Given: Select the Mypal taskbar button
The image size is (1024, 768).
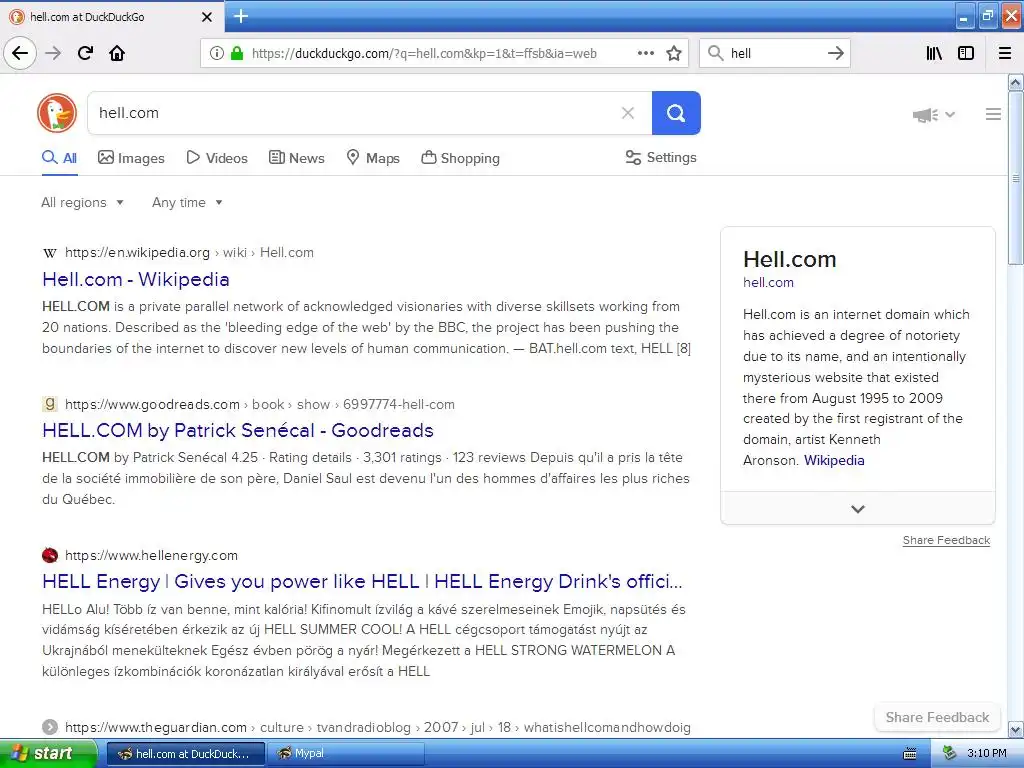Looking at the screenshot, I should point(346,754).
